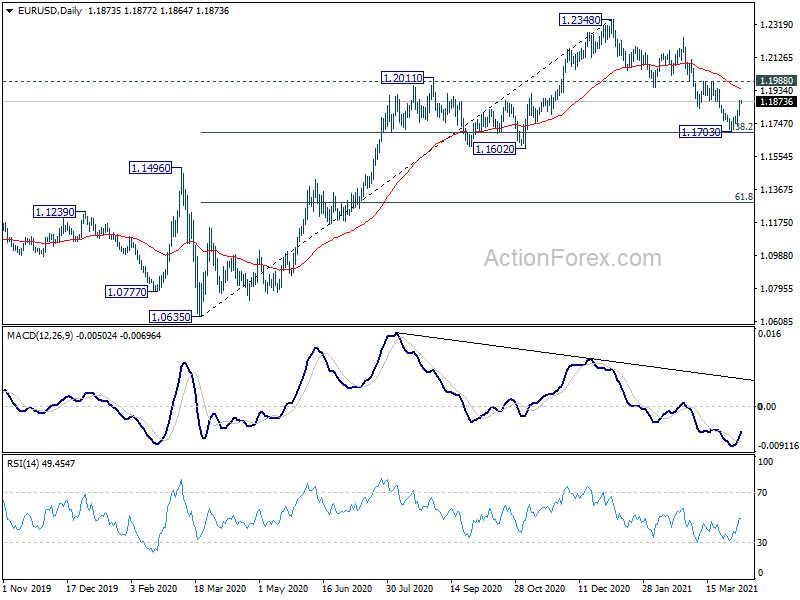800x600 pixels.
Task: Click the 1.11750 price axis value
Action: pyautogui.click(x=777, y=222)
